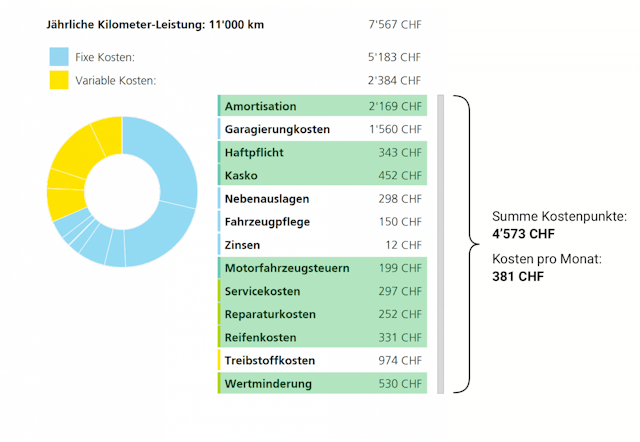The width and height of the screenshot is (640, 442).
Task: Click the blue Fixe Kosten swatch
Action: click(58, 57)
